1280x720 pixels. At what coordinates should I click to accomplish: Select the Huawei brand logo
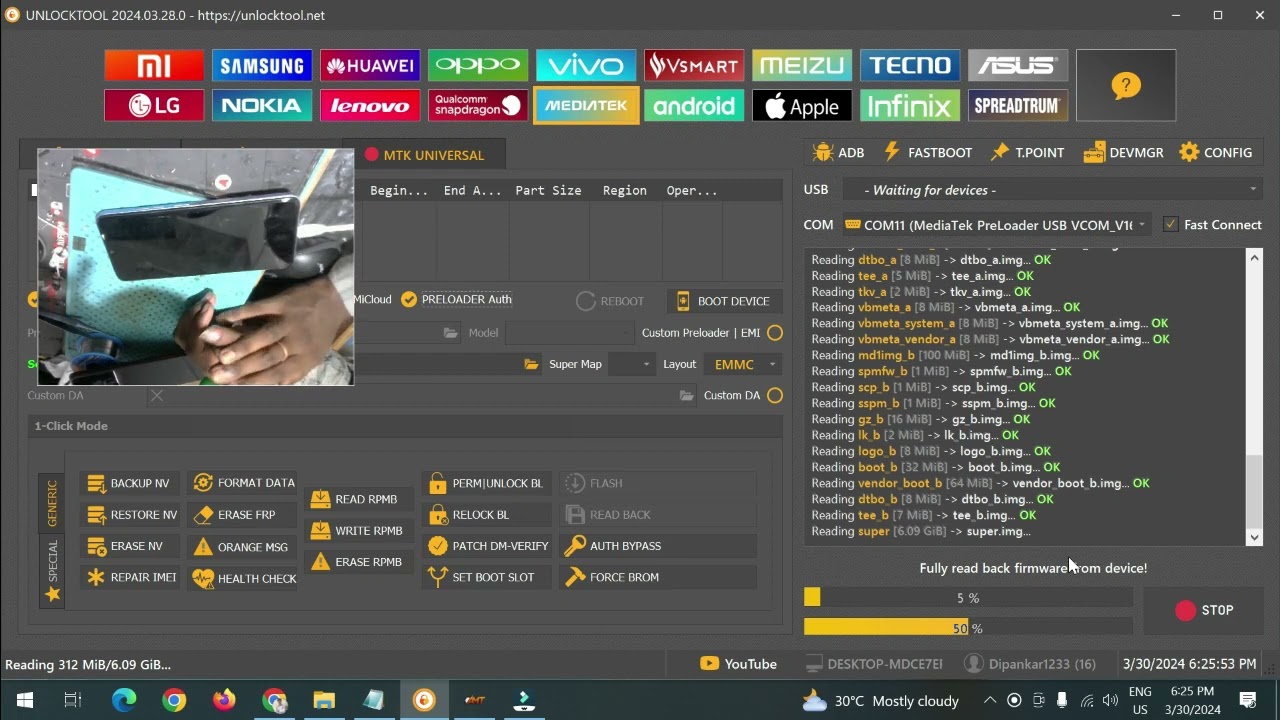point(370,66)
